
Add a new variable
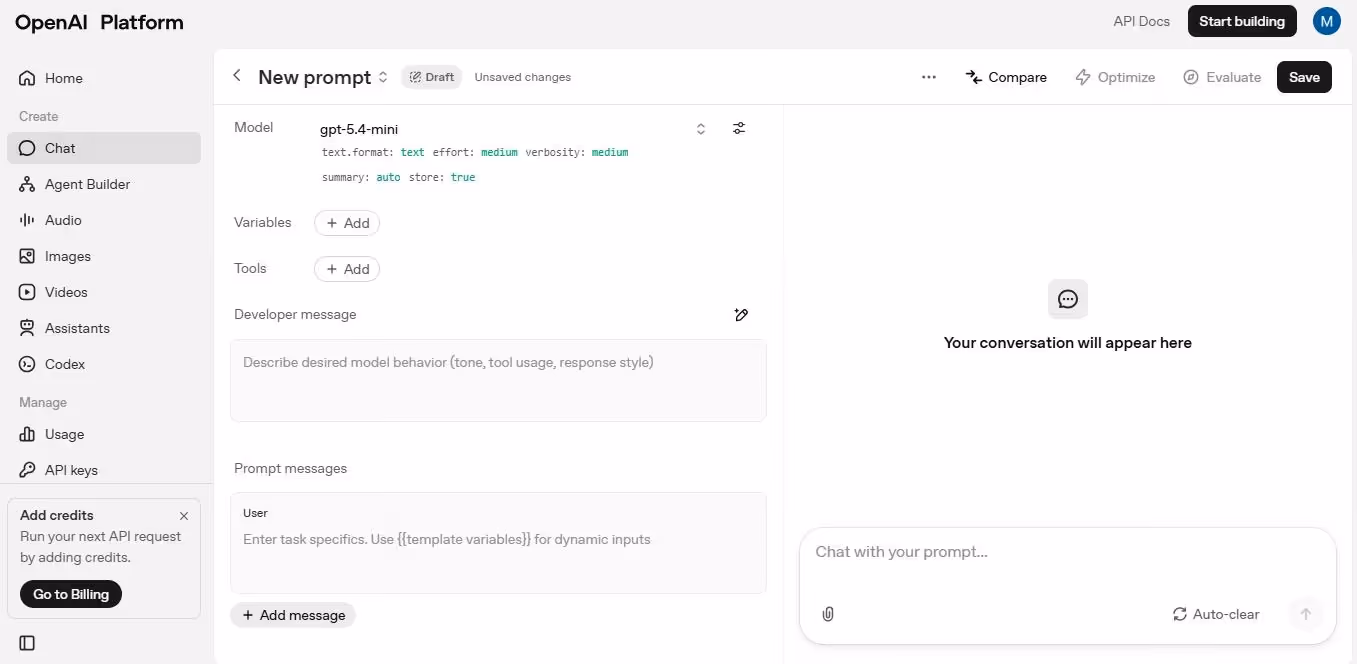pyautogui.click(x=347, y=223)
